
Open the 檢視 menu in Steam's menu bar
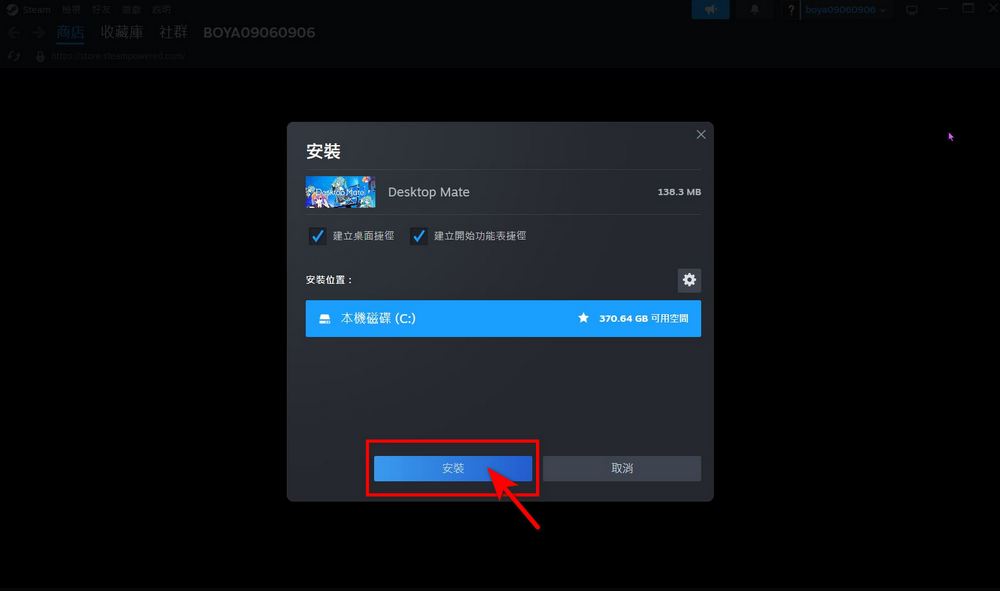[71, 10]
